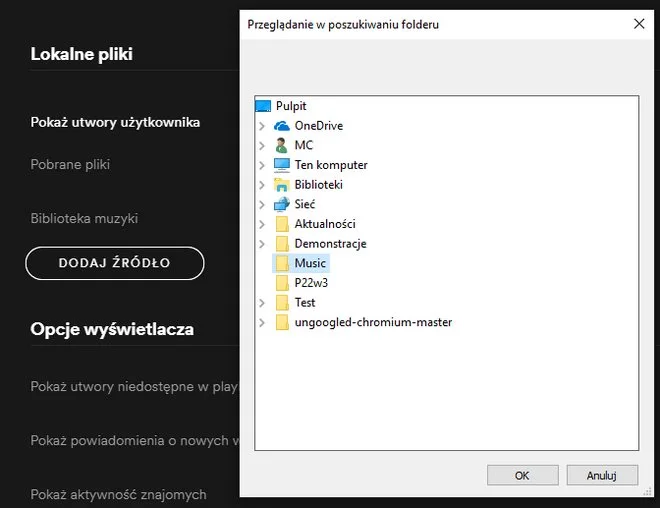Image resolution: width=660 pixels, height=508 pixels.
Task: Click the Pobrane pliki setting text
Action: click(70, 164)
